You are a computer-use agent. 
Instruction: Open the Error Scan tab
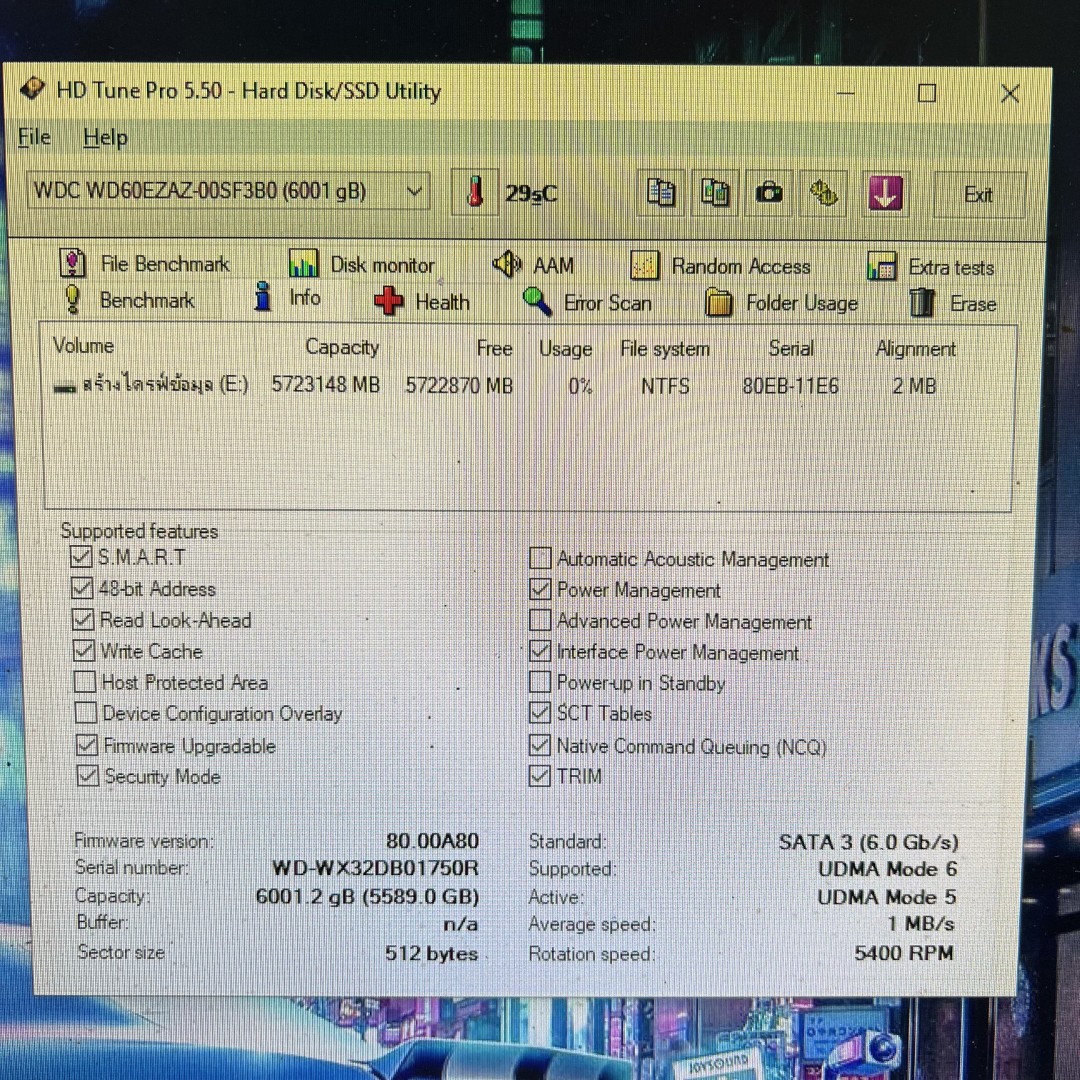[588, 302]
